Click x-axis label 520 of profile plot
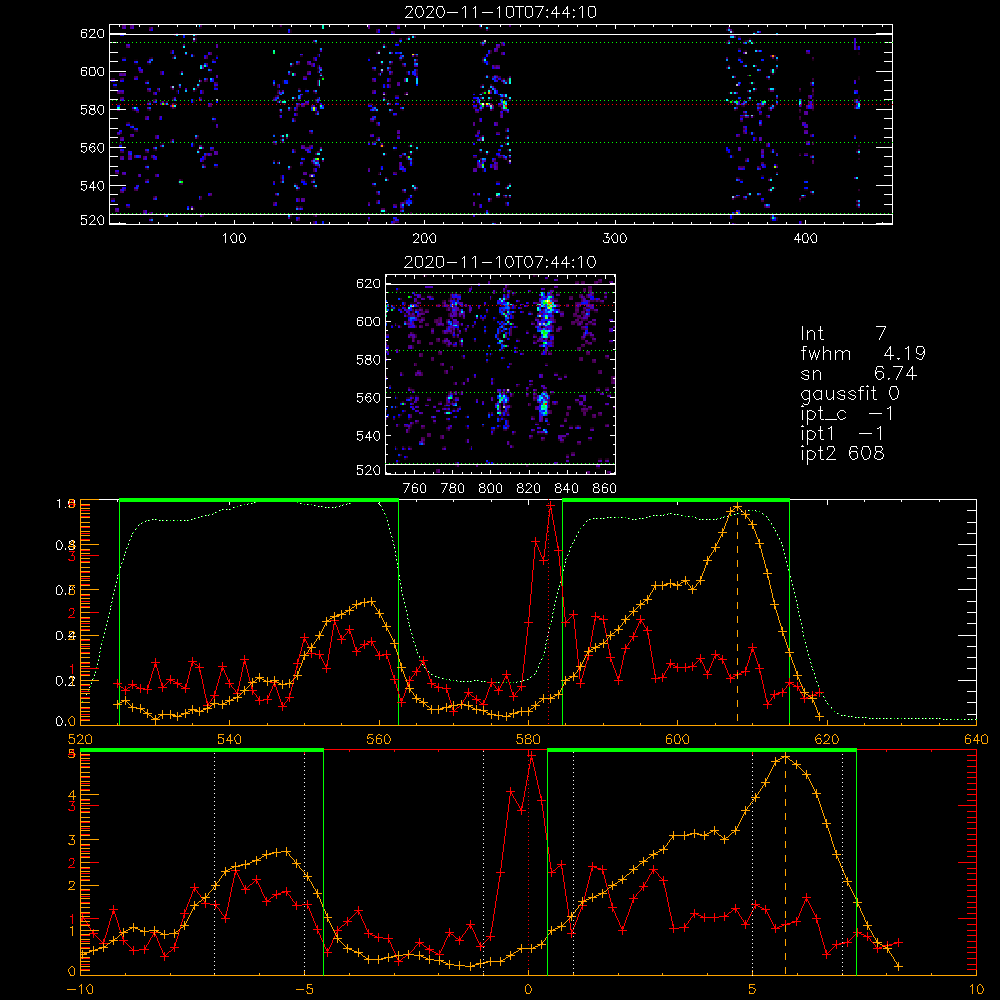 pos(80,739)
